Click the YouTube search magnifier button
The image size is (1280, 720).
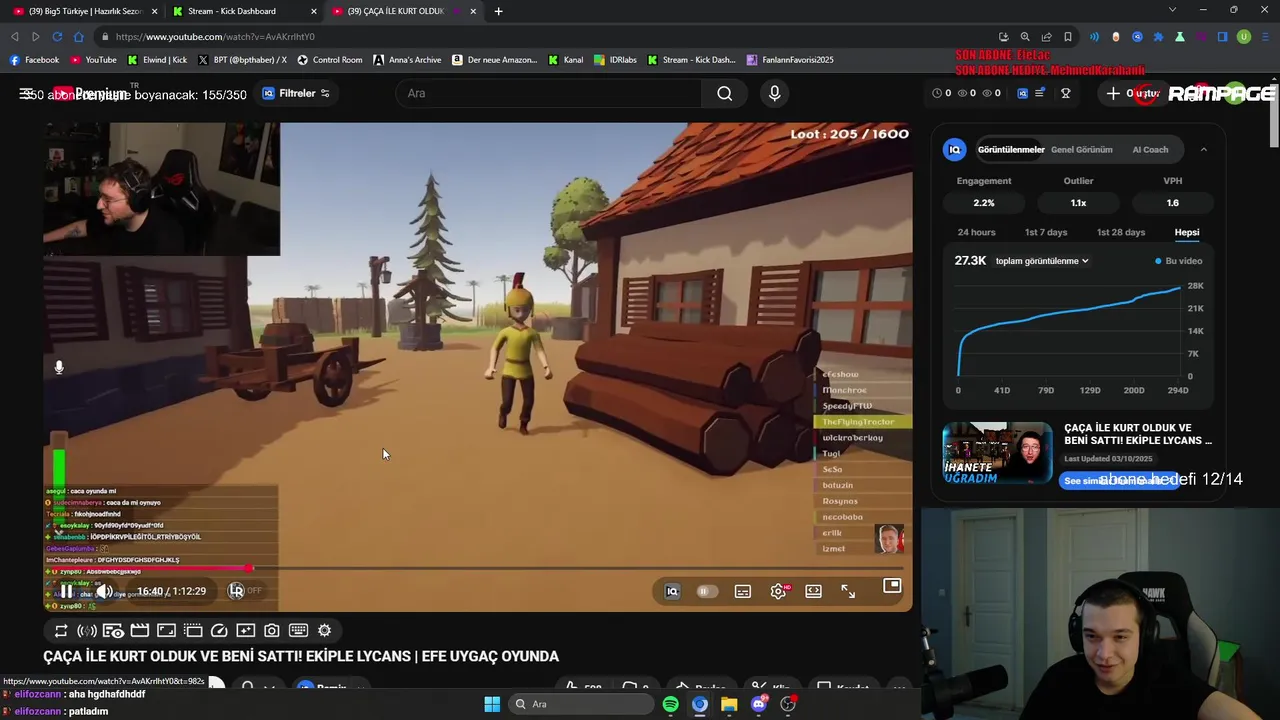click(725, 93)
